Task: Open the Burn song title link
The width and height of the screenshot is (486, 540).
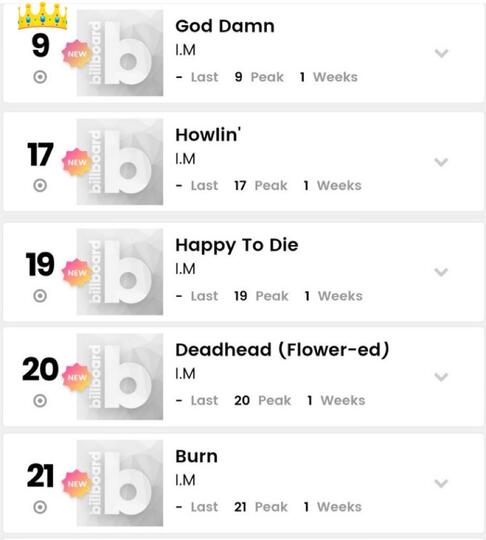Action: coord(196,456)
